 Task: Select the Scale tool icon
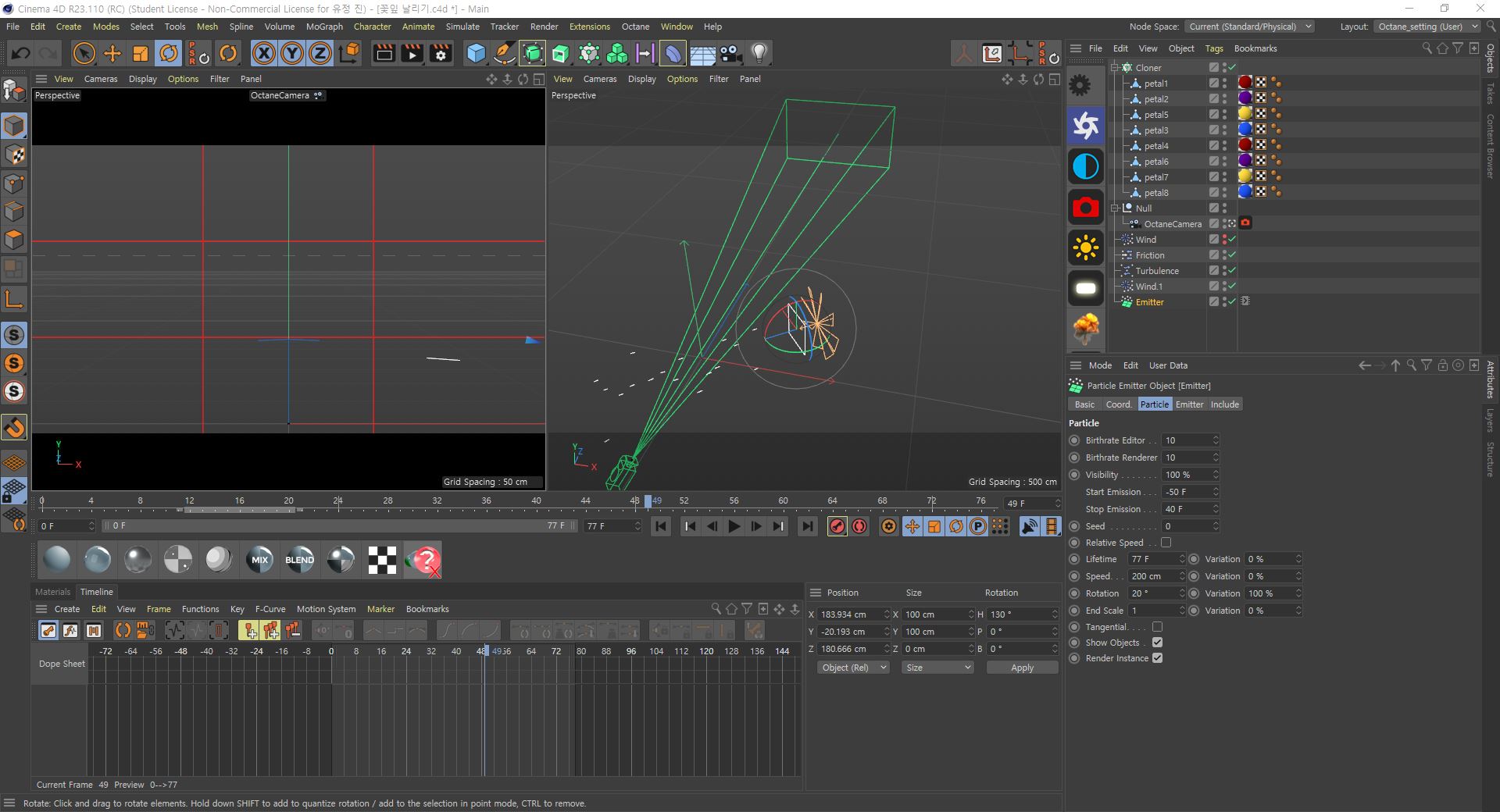point(141,53)
